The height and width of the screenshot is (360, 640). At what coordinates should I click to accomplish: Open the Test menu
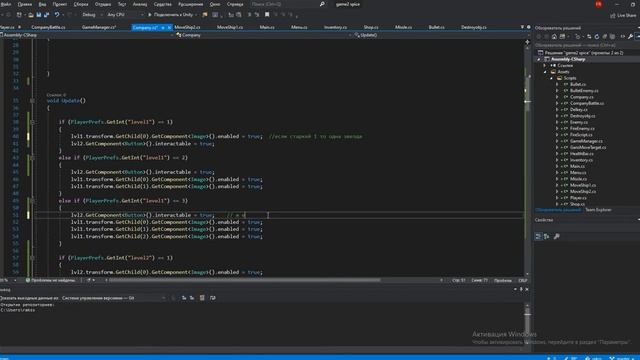tap(122, 4)
